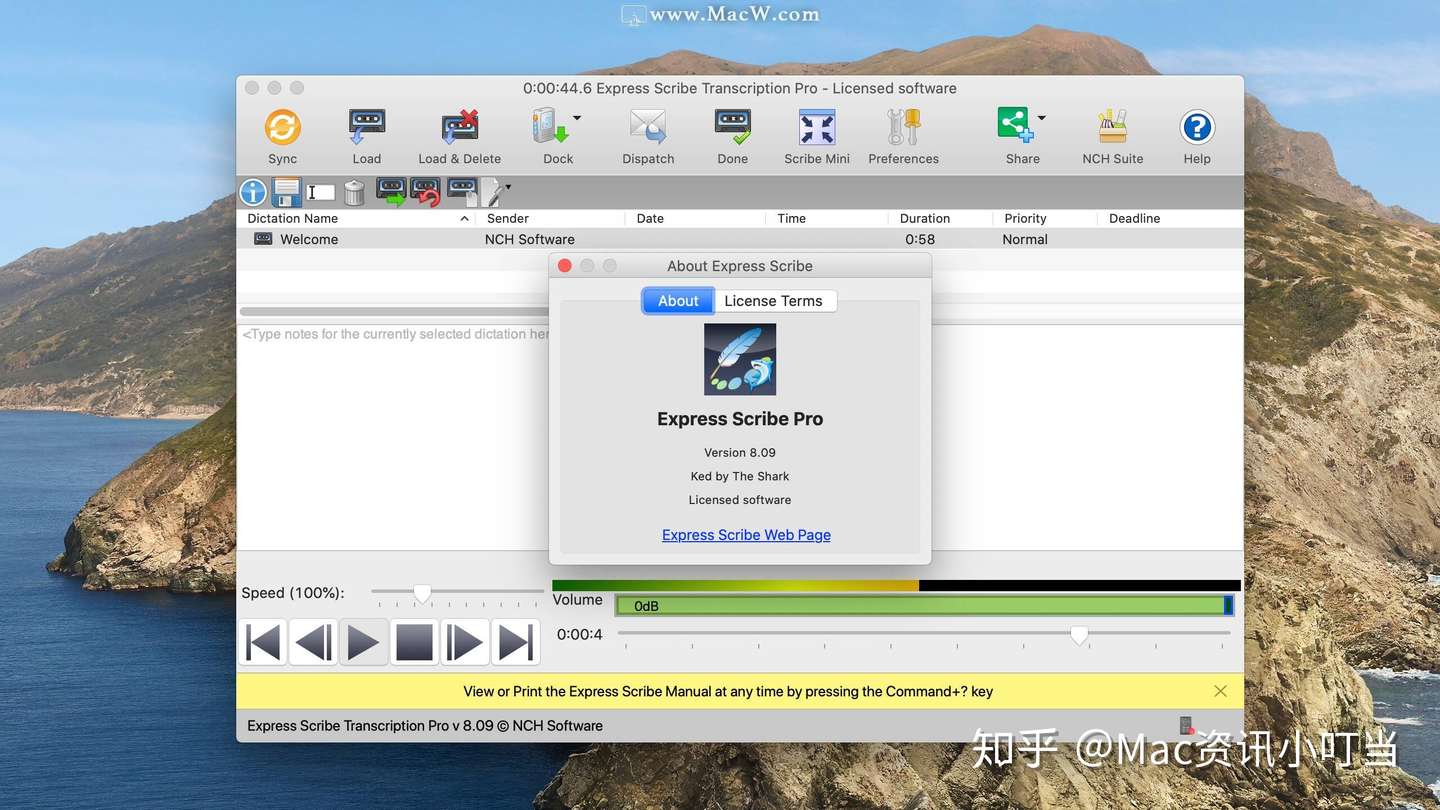Click the Deadline column header
Image resolution: width=1440 pixels, height=810 pixels.
pyautogui.click(x=1170, y=218)
